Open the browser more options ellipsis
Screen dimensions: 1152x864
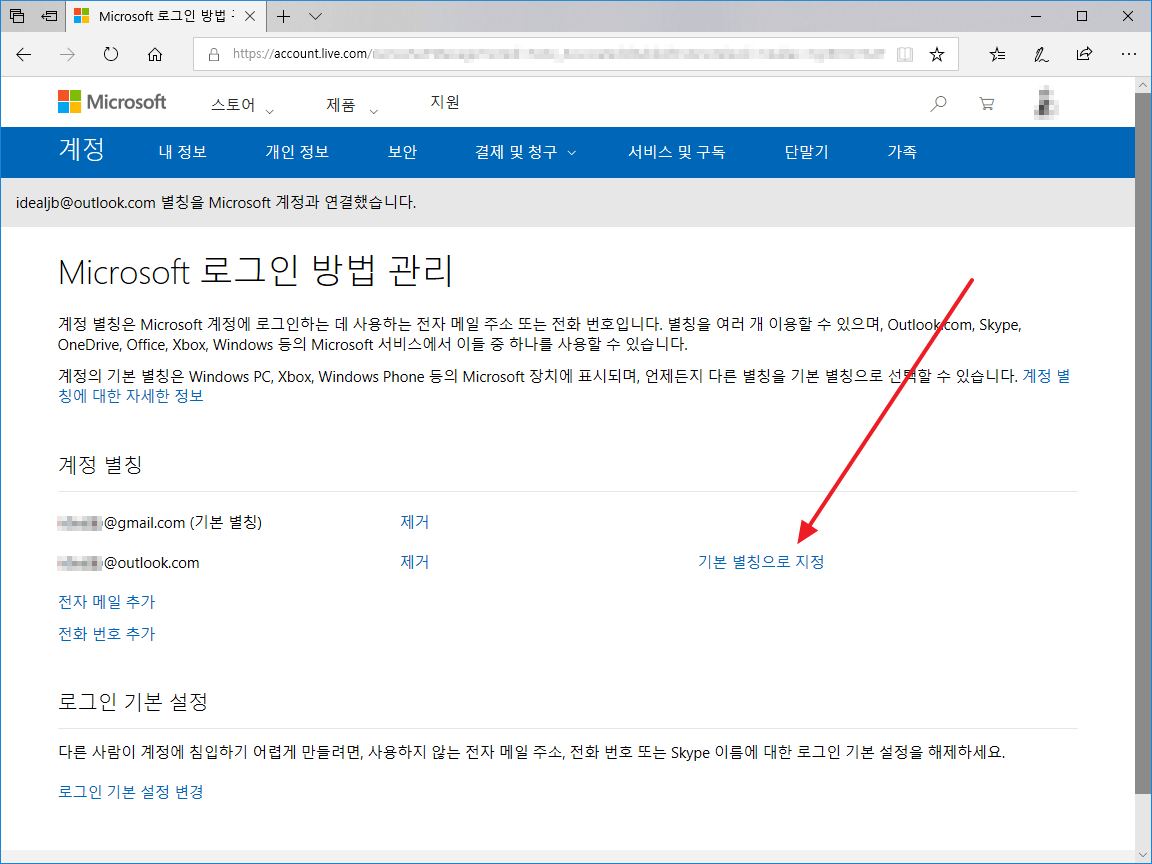(x=1129, y=54)
